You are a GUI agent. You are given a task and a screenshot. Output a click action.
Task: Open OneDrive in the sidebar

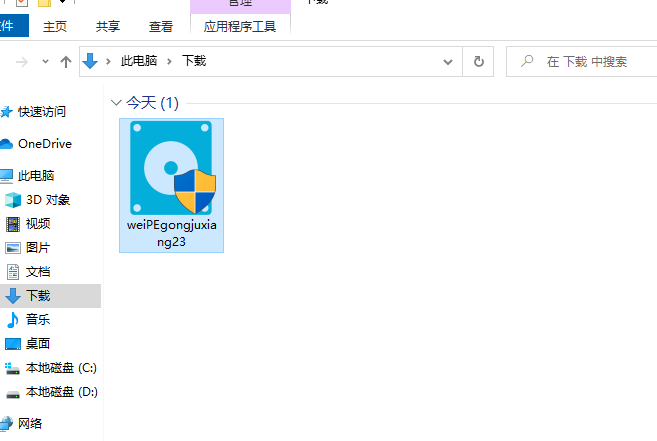click(45, 144)
